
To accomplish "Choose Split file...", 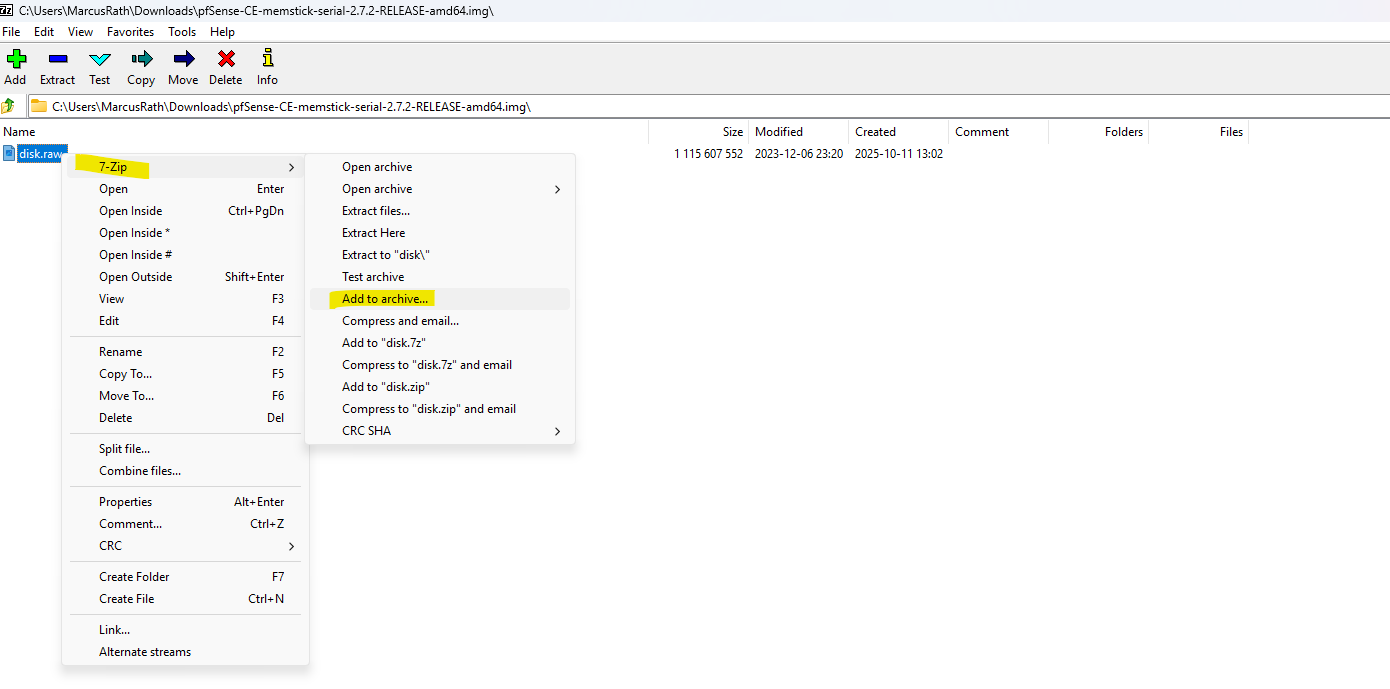I will coord(185,449).
